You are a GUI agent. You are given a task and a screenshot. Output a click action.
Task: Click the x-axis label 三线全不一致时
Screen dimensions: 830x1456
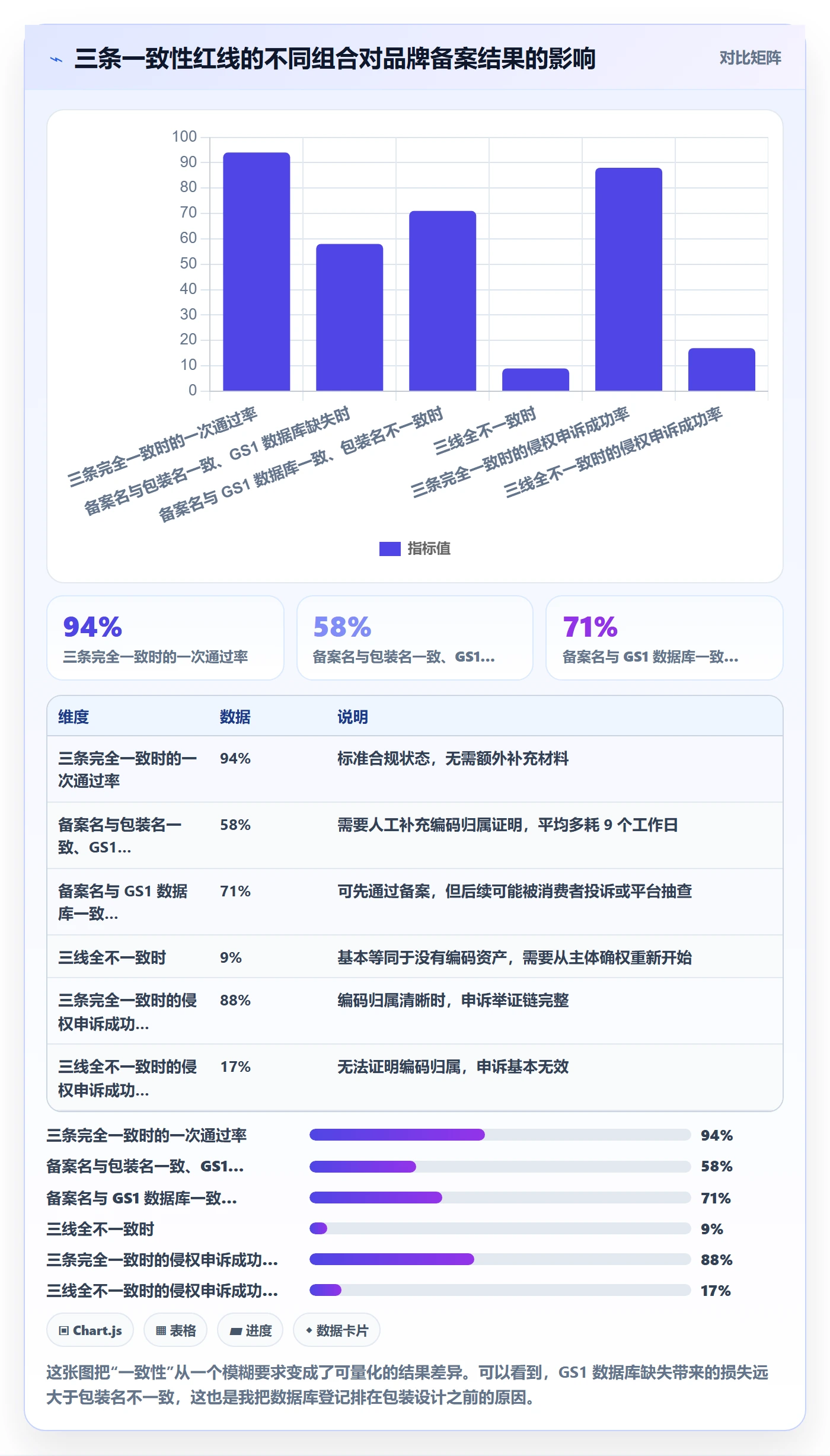coord(484,430)
